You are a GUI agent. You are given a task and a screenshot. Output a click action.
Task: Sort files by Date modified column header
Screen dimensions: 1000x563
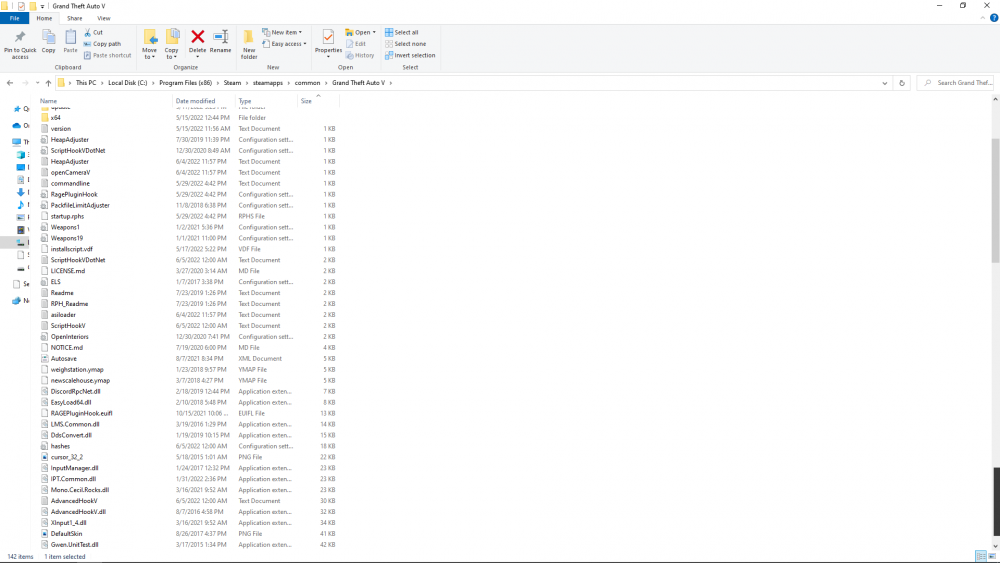[196, 101]
